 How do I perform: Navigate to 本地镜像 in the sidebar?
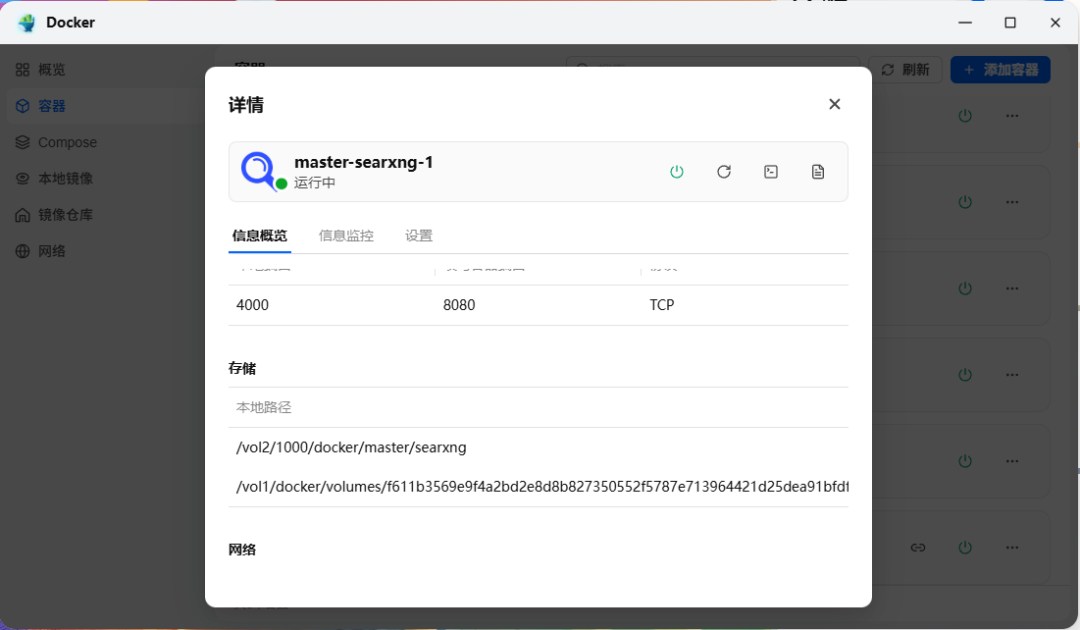(66, 178)
